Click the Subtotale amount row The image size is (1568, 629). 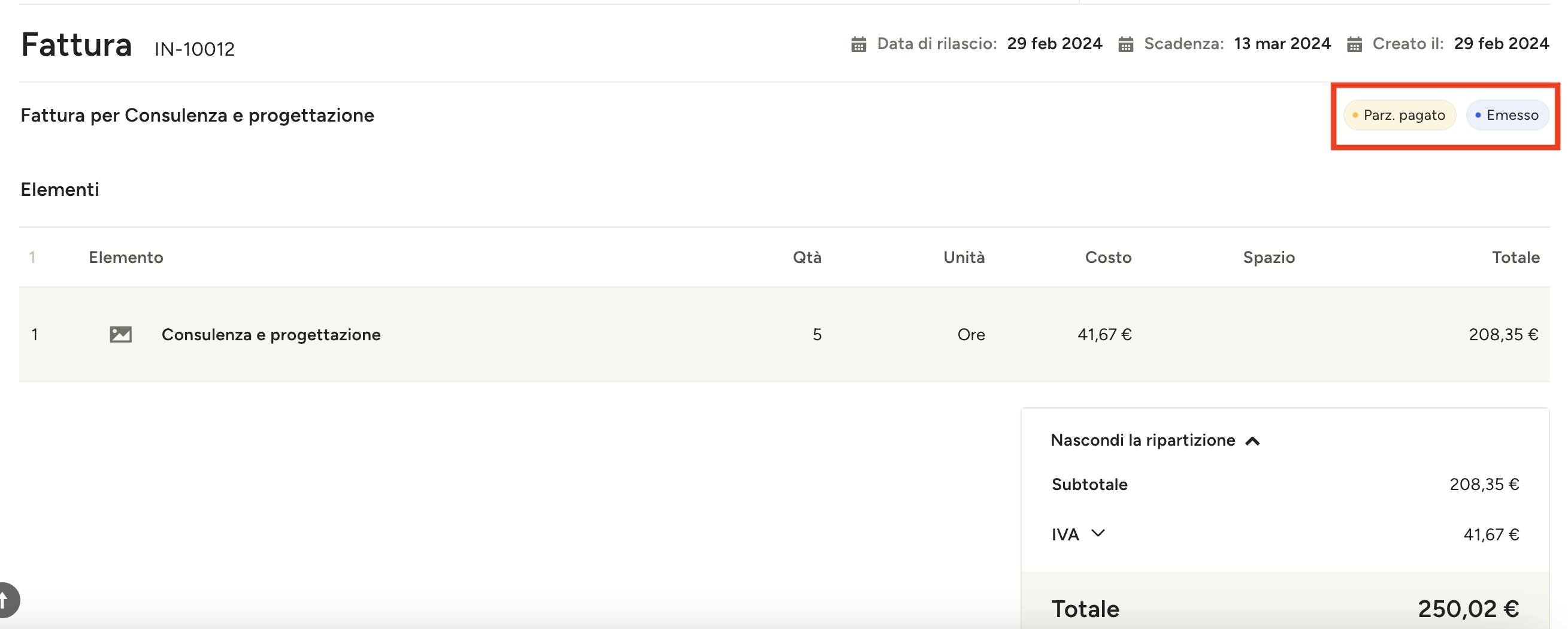1285,484
